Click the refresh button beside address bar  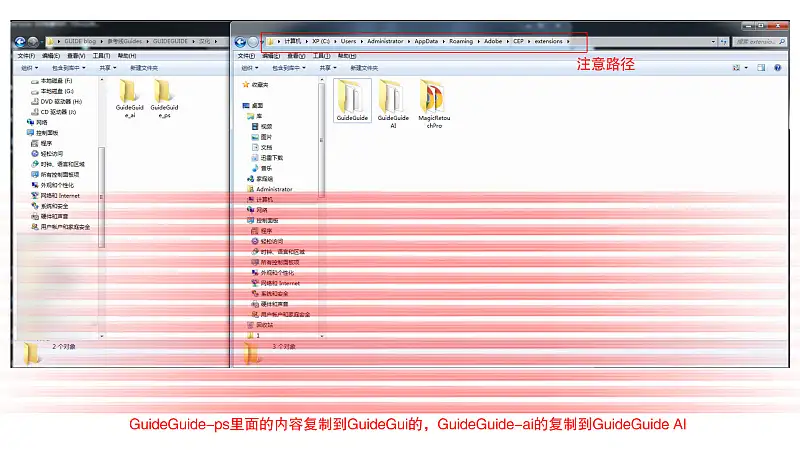[723, 42]
